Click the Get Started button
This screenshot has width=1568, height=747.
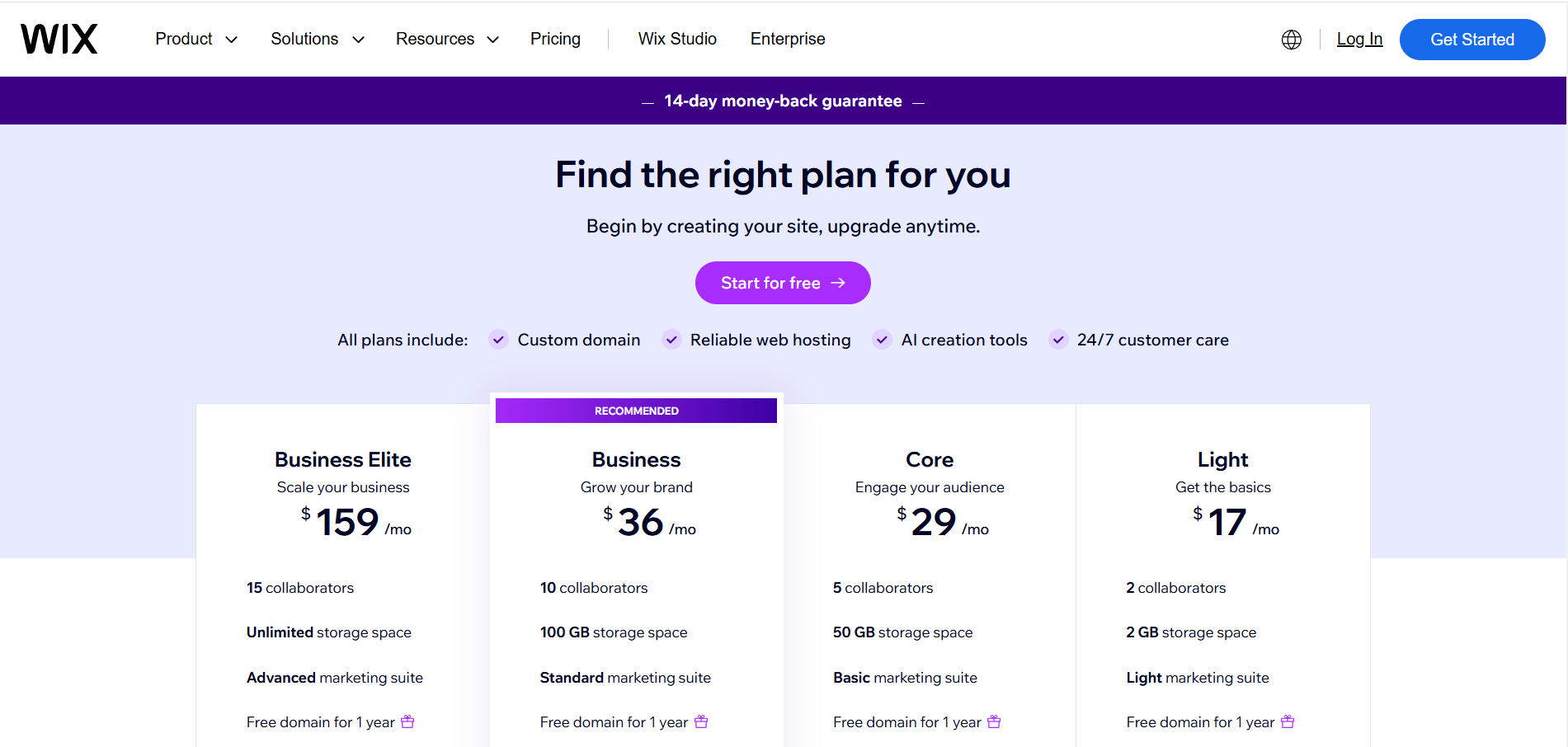pyautogui.click(x=1471, y=39)
